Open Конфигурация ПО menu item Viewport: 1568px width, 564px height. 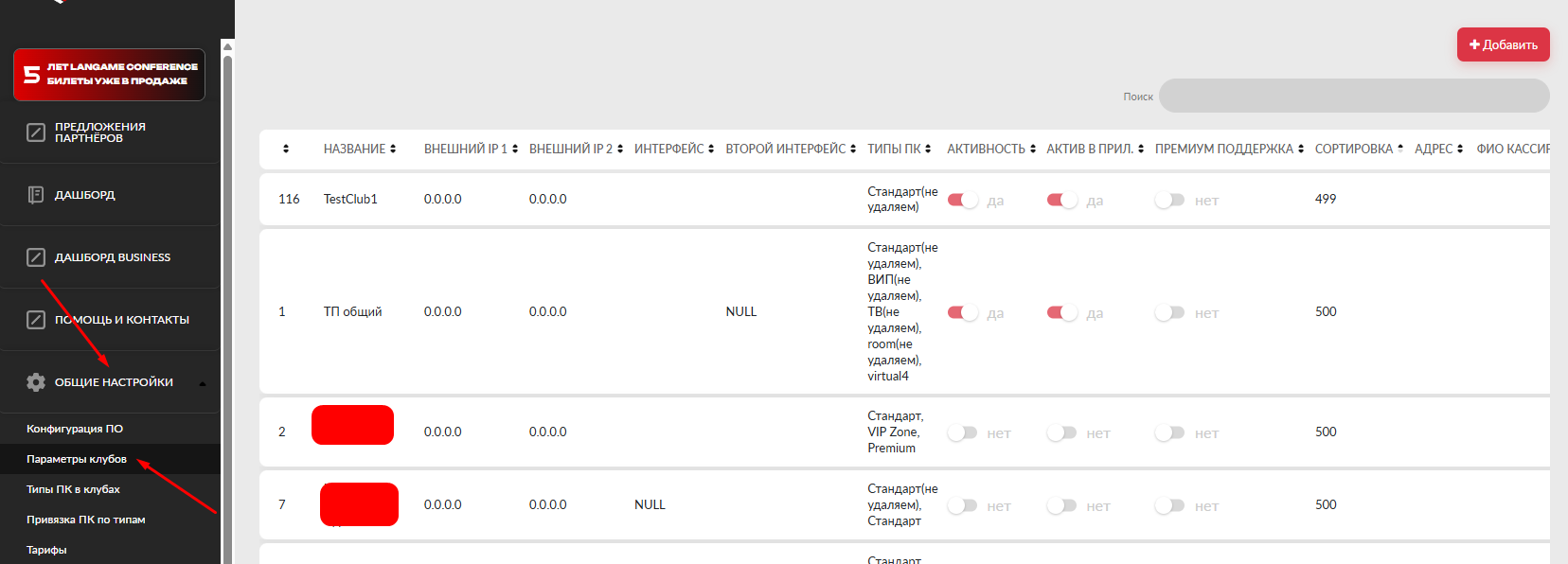[75, 429]
